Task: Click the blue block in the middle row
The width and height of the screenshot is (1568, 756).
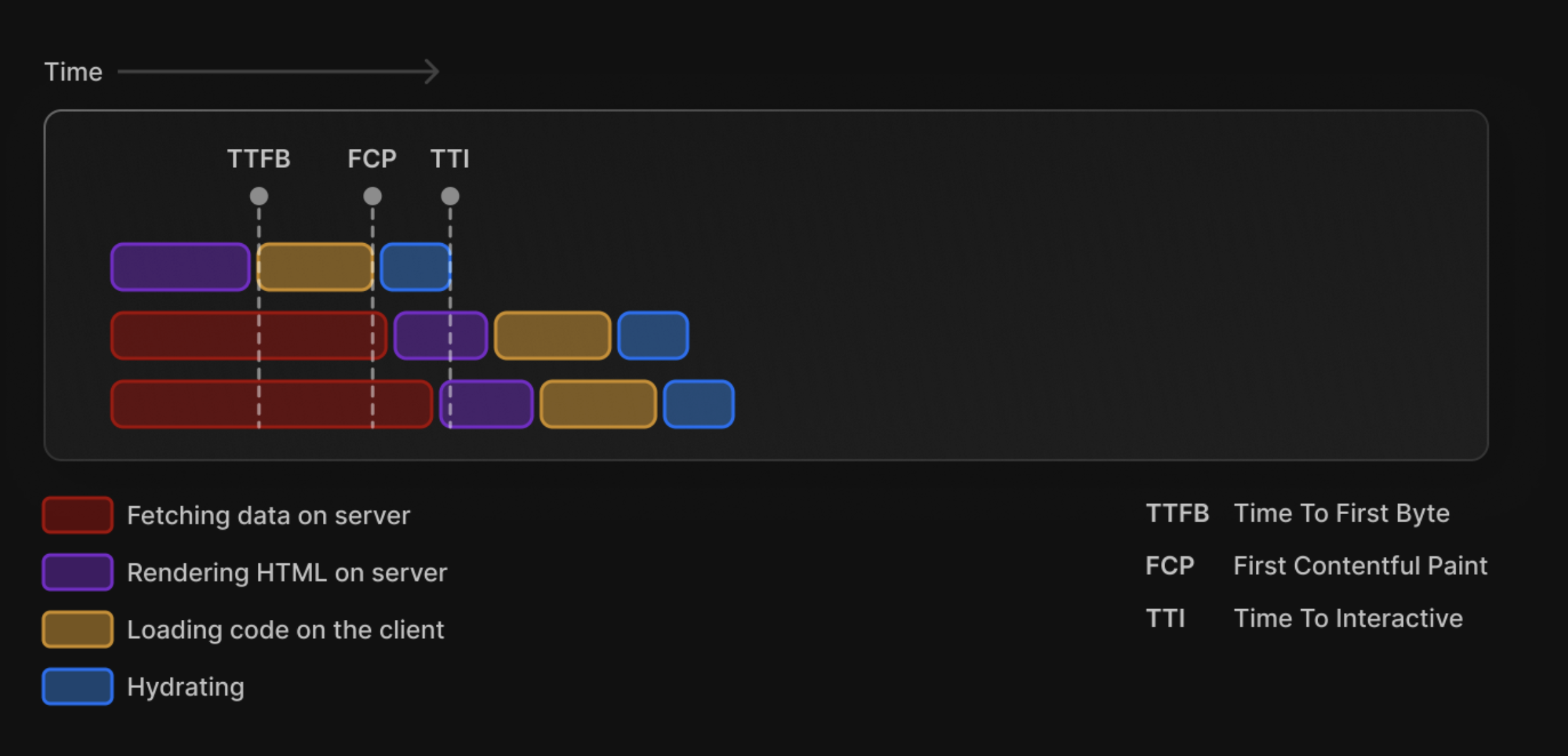Action: point(653,335)
